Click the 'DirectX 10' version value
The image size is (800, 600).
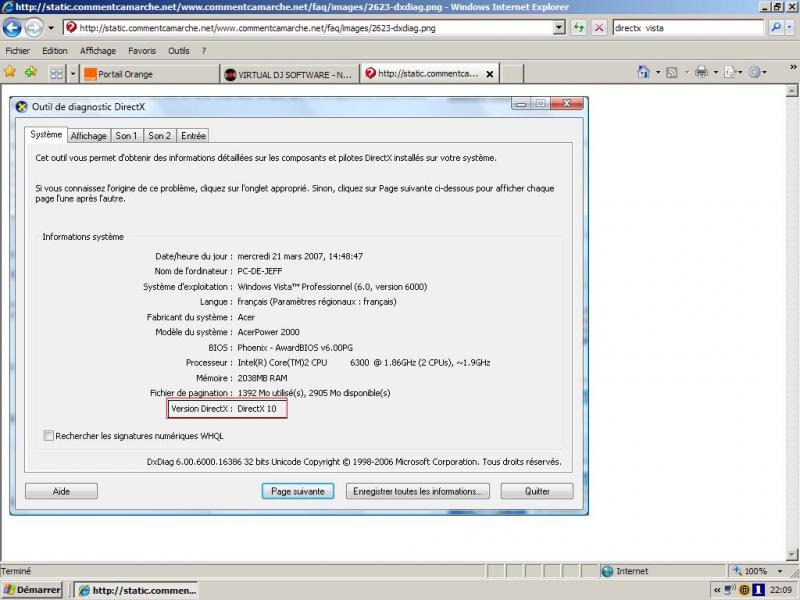(257, 409)
